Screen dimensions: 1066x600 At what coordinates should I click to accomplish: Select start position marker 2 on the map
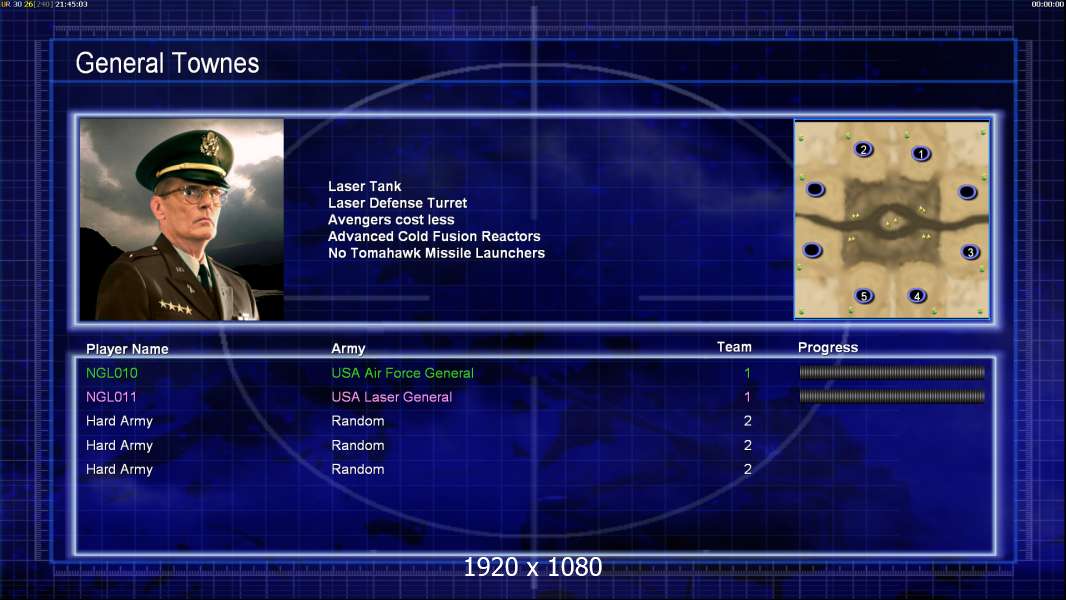[863, 149]
